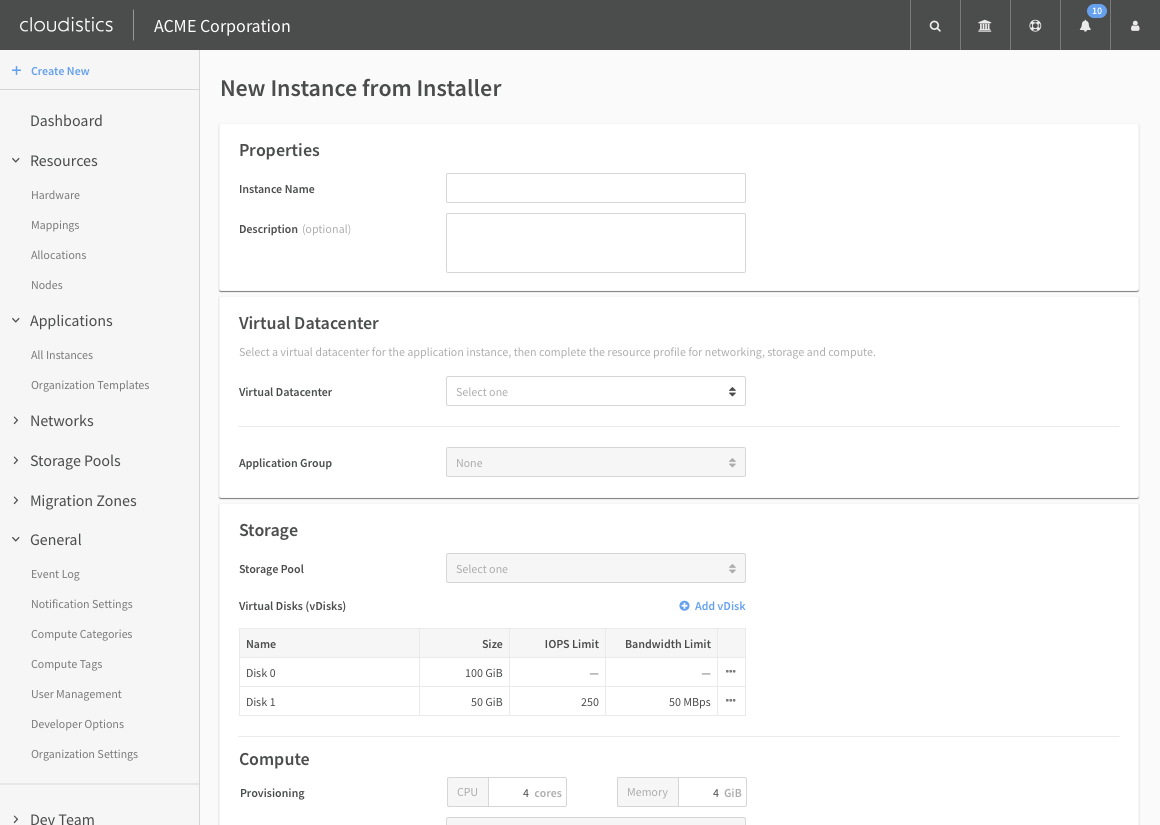
Task: Click the bank building icon in header
Action: (985, 26)
